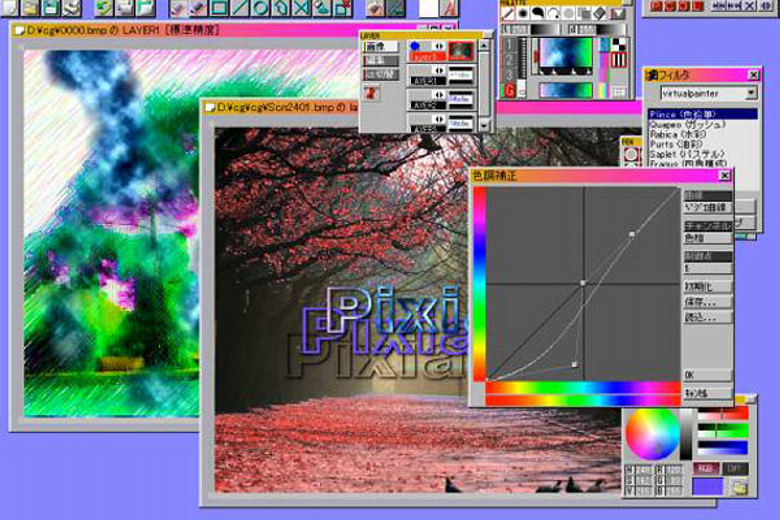This screenshot has width=780, height=520.
Task: Click the checkerboard pattern icon in palette panel
Action: pyautogui.click(x=618, y=44)
